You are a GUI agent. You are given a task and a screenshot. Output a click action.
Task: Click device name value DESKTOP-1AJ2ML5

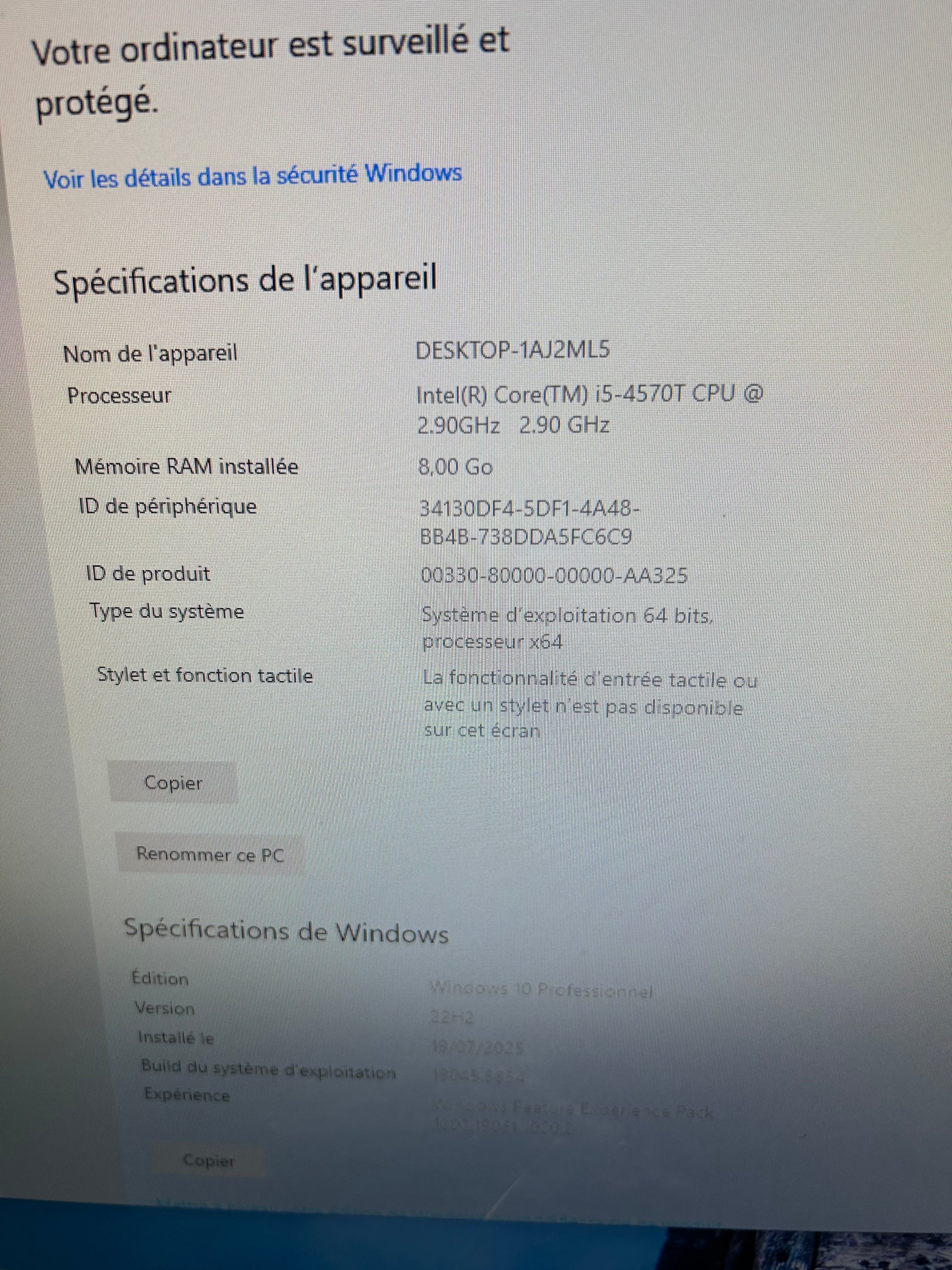[x=512, y=350]
